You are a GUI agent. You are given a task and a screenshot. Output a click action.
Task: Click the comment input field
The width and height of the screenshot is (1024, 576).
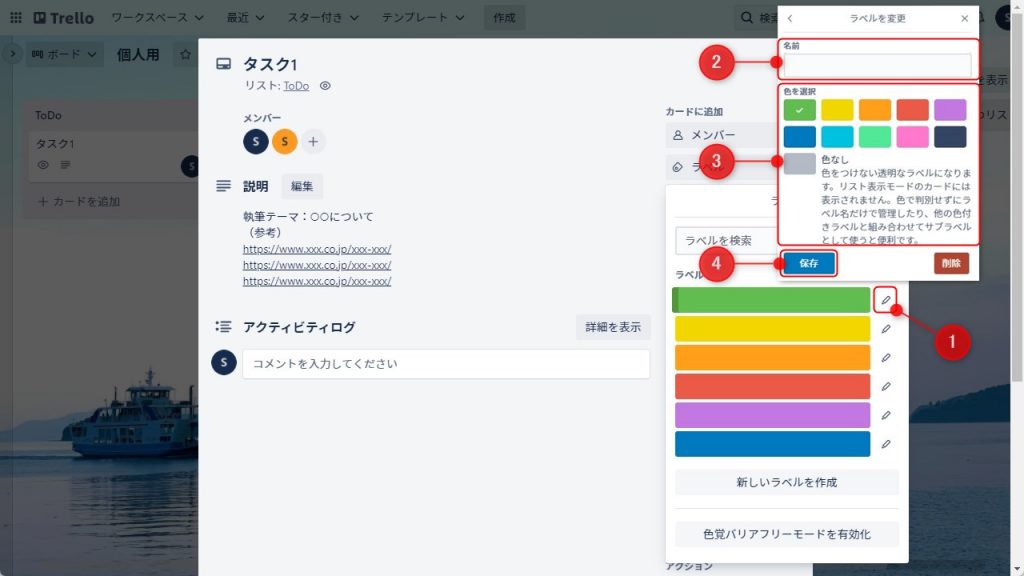[x=446, y=364]
